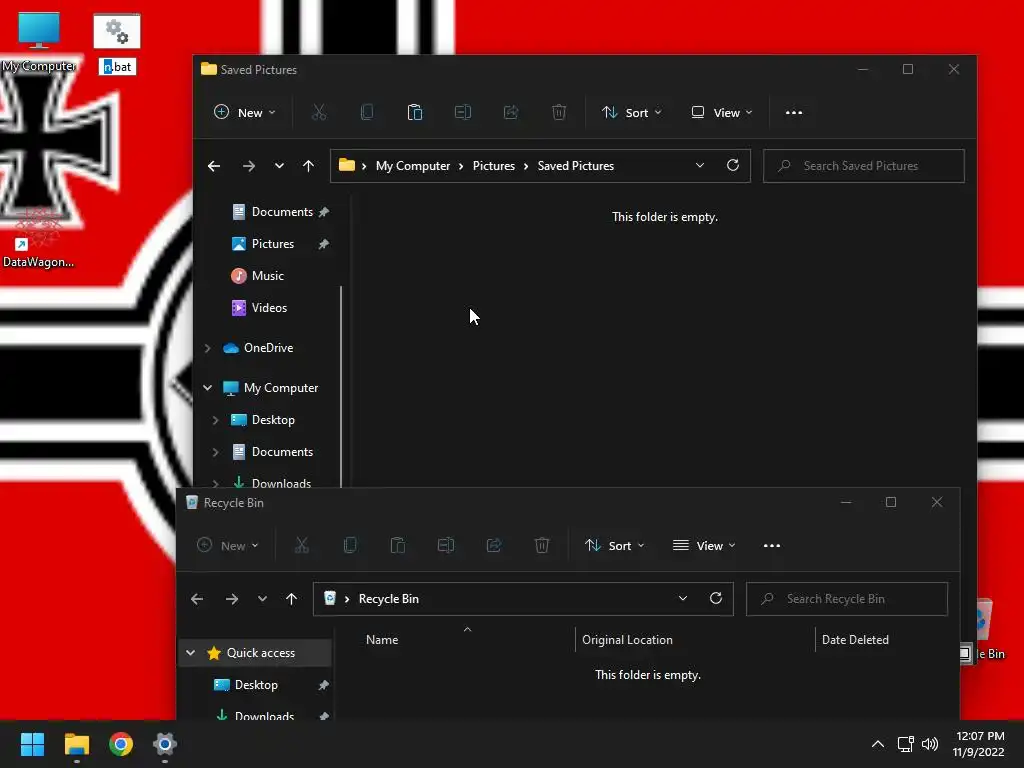Screen dimensions: 1024x768
Task: Go back in Recycle Bin window
Action: [197, 599]
